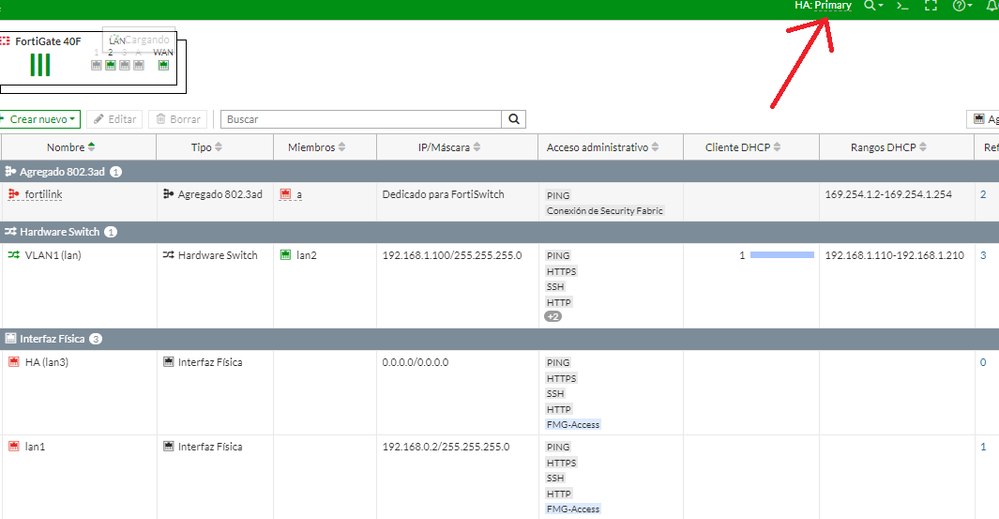Select DHCP range 192.168.1.110-192.168.1.210

895,255
